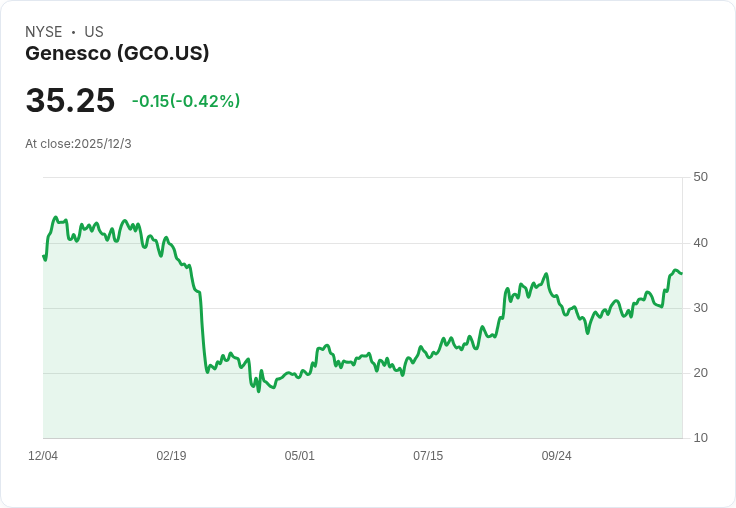Select the 02/19 date on the x-axis

171,456
